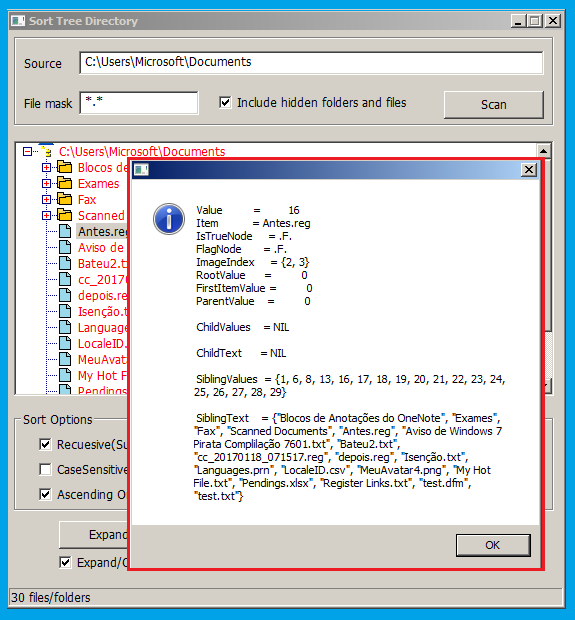Click the Scanned Documents folder icon
The width and height of the screenshot is (575, 620).
point(64,215)
